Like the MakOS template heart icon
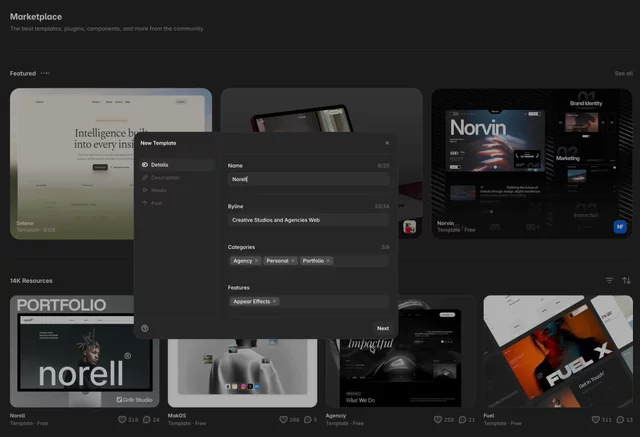 click(x=283, y=419)
